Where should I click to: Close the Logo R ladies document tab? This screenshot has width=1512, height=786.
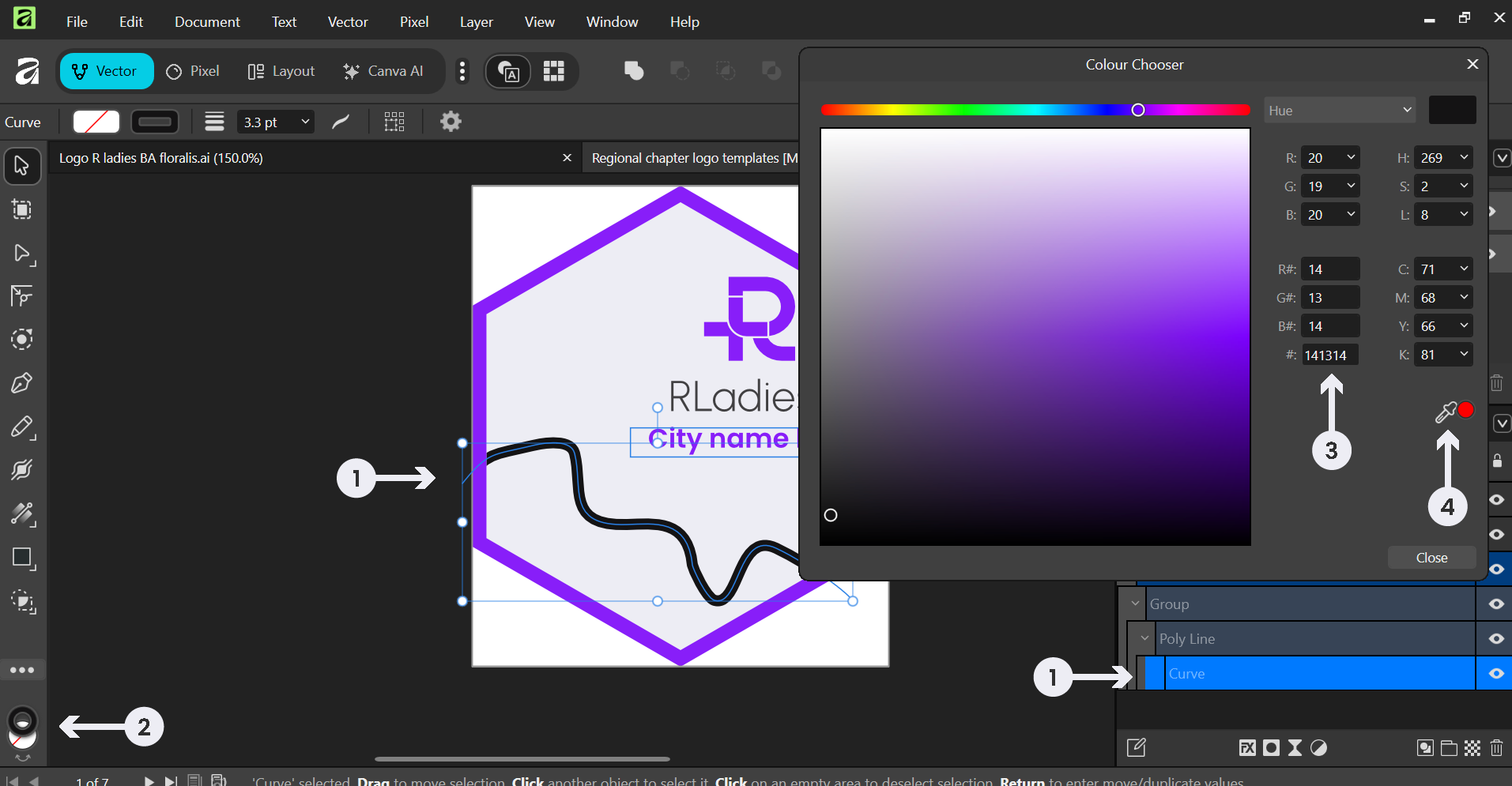pyautogui.click(x=567, y=158)
